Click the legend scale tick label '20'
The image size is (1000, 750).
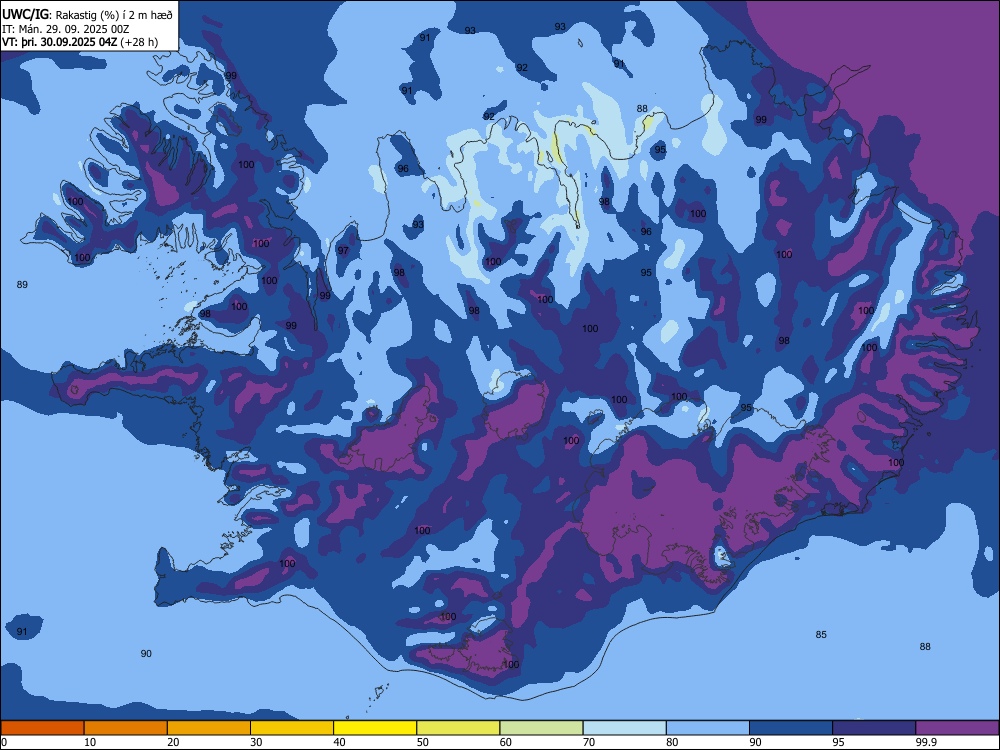pos(173,742)
